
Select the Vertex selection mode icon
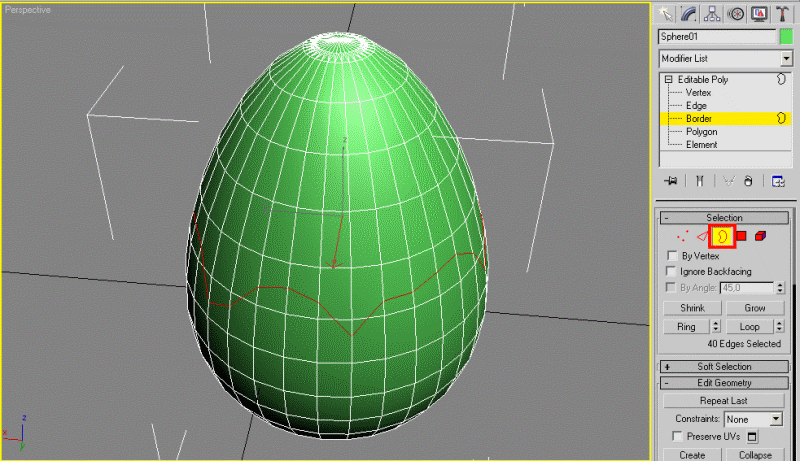tap(682, 236)
